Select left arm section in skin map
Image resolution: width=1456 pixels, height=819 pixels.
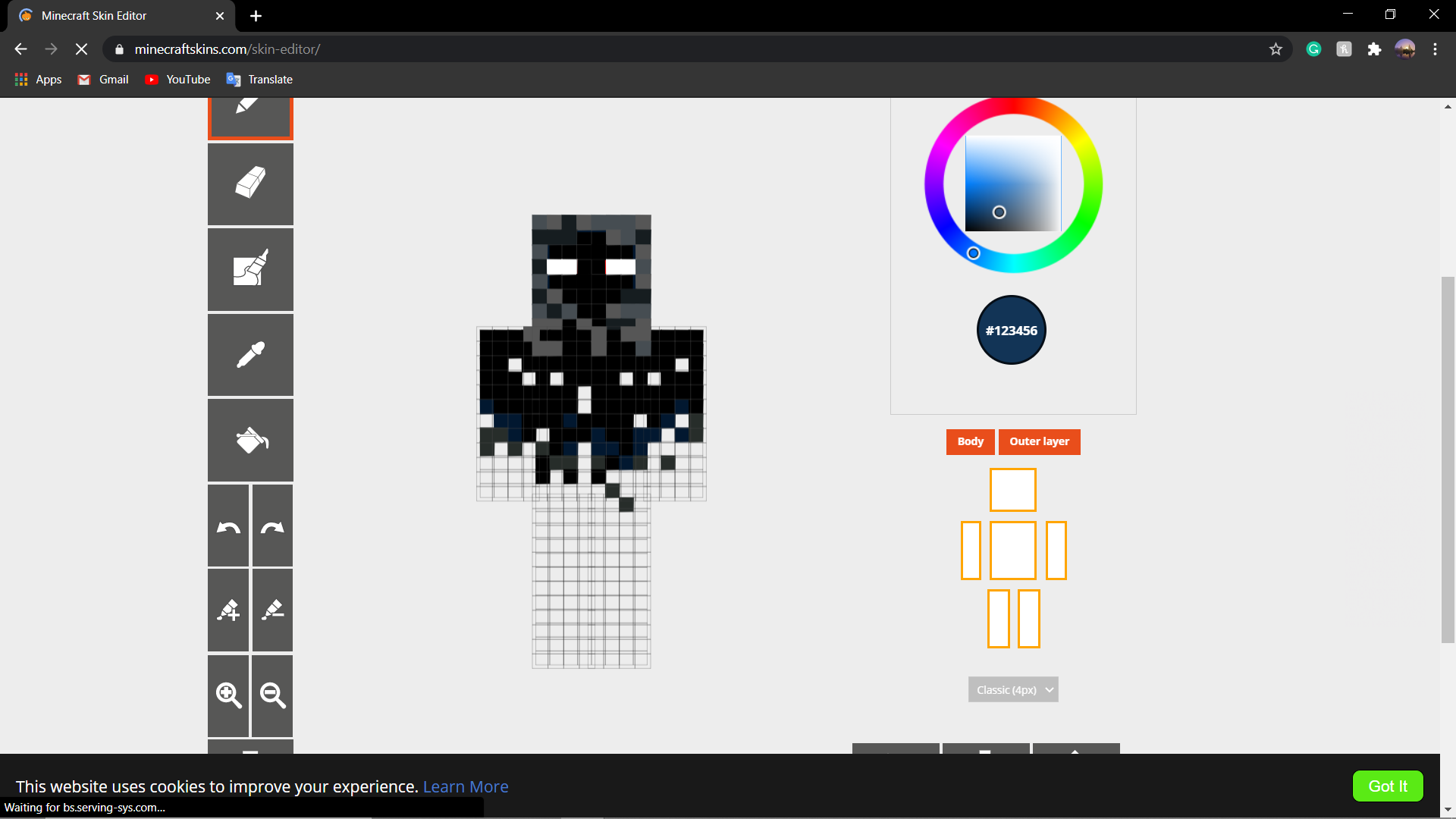click(x=1055, y=548)
